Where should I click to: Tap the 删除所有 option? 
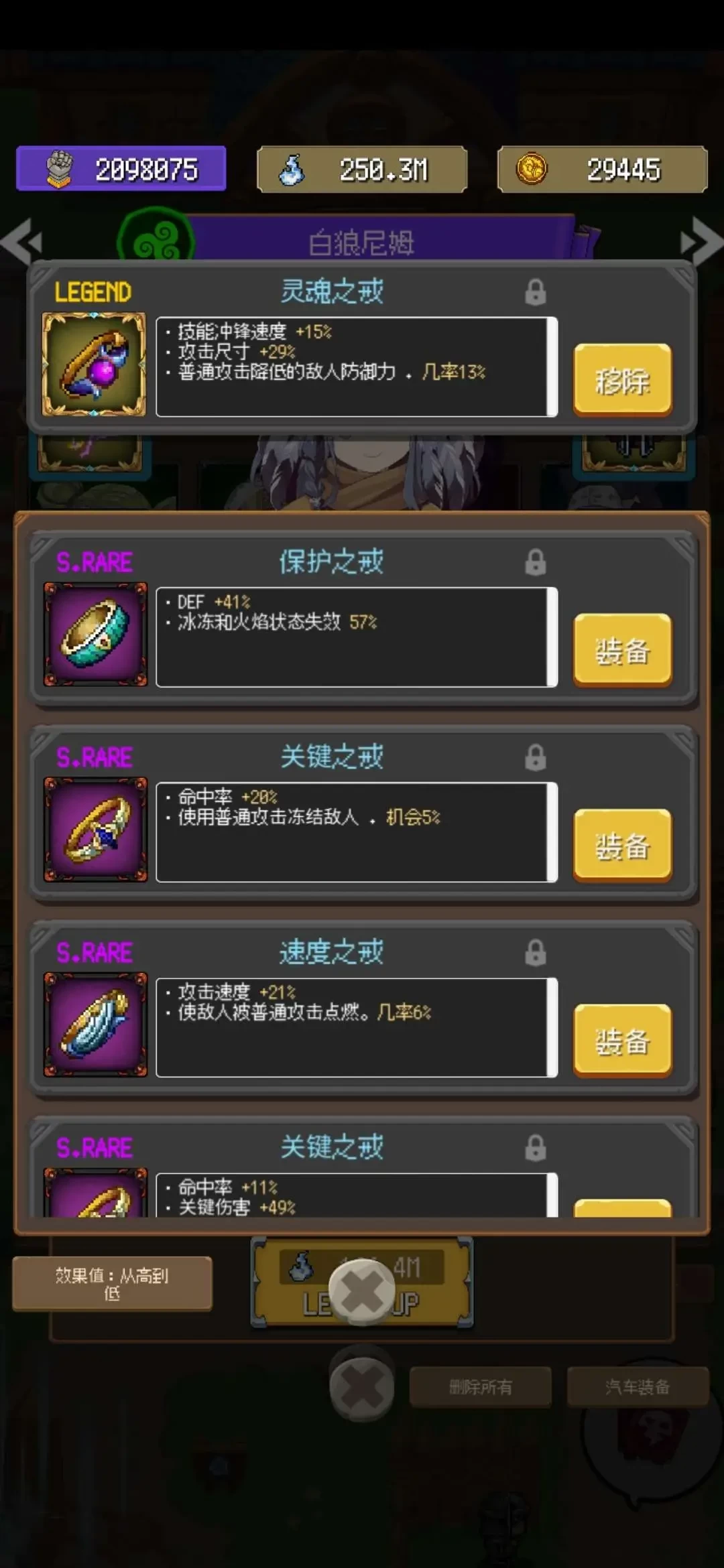click(x=481, y=1386)
